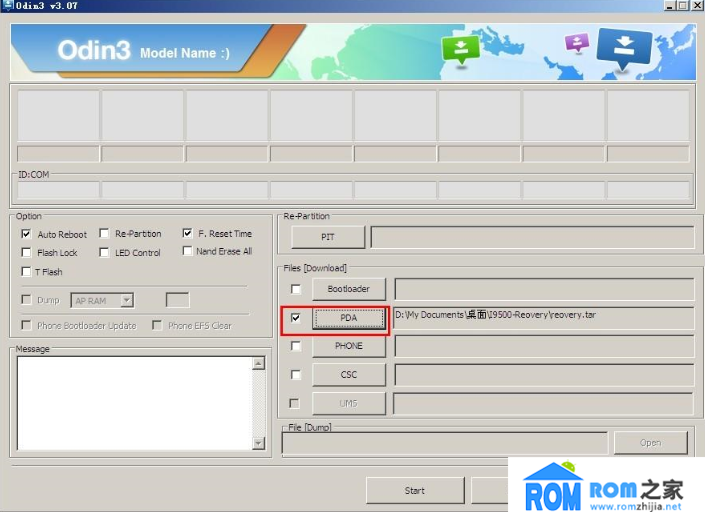This screenshot has height=512, width=705.
Task: Tick the UMS file checkbox
Action: [294, 403]
